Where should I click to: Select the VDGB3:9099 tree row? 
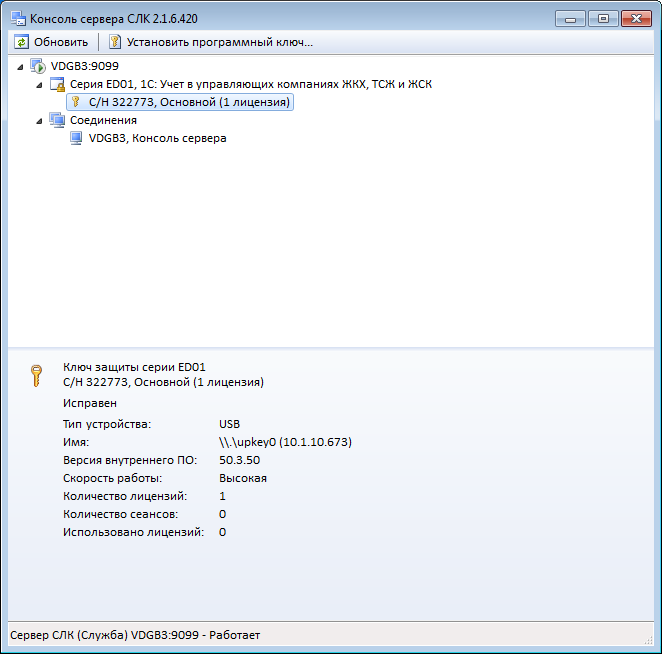[x=84, y=66]
